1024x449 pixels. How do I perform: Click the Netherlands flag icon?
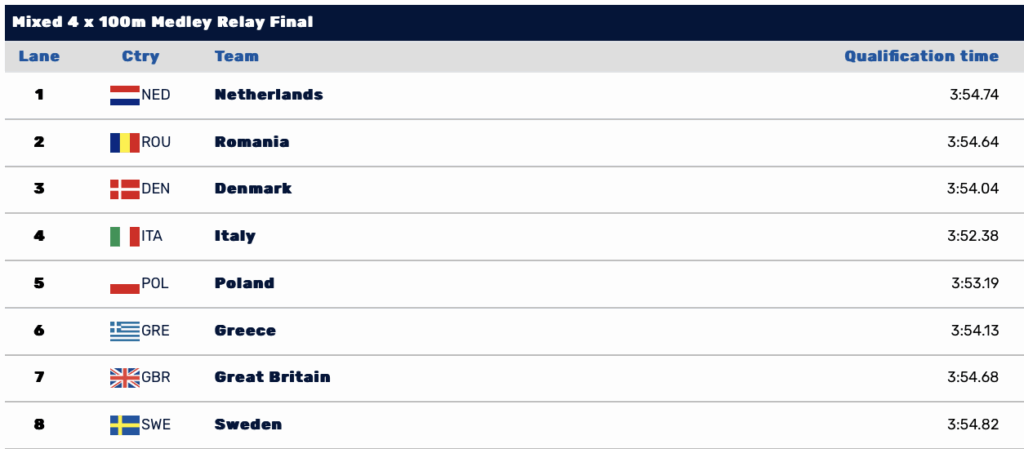click(x=125, y=95)
